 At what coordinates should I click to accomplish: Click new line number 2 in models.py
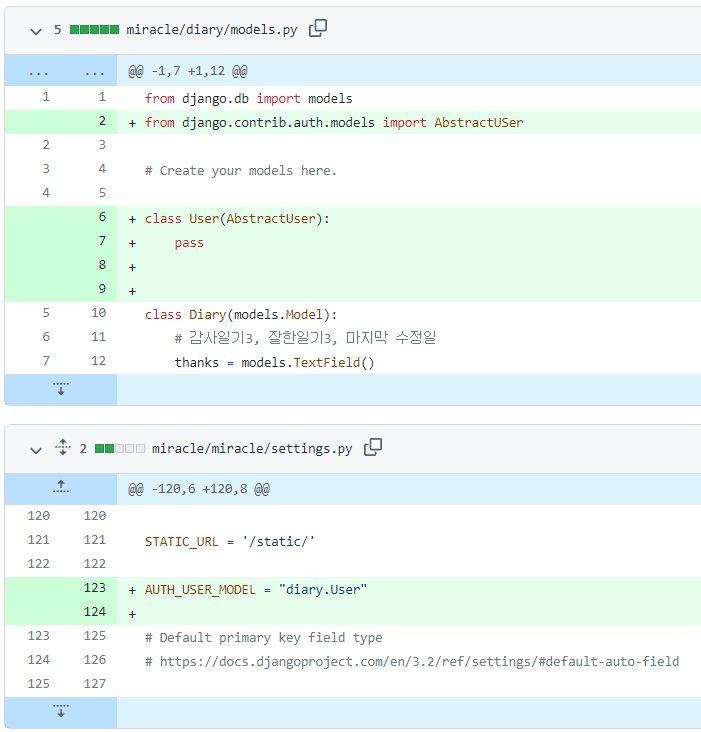102,121
